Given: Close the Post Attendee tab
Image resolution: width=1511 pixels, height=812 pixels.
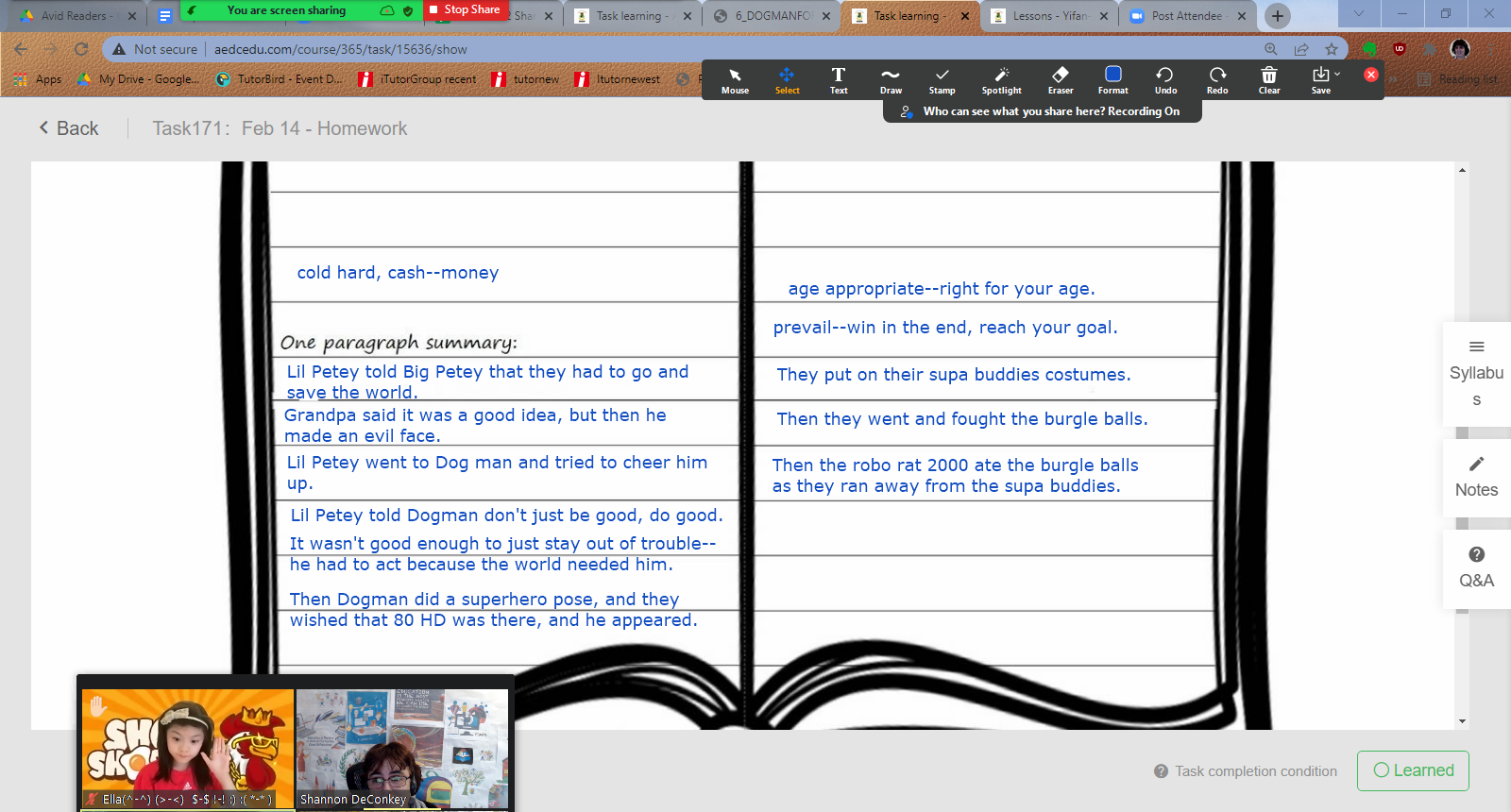Looking at the screenshot, I should pyautogui.click(x=1242, y=16).
